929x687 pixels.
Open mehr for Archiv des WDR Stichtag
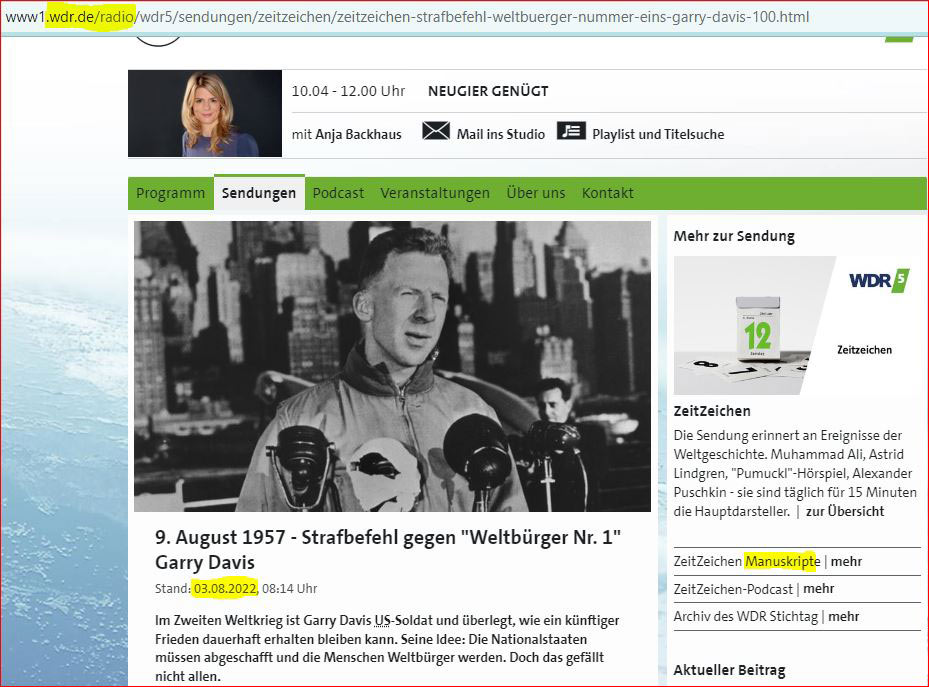pos(844,617)
